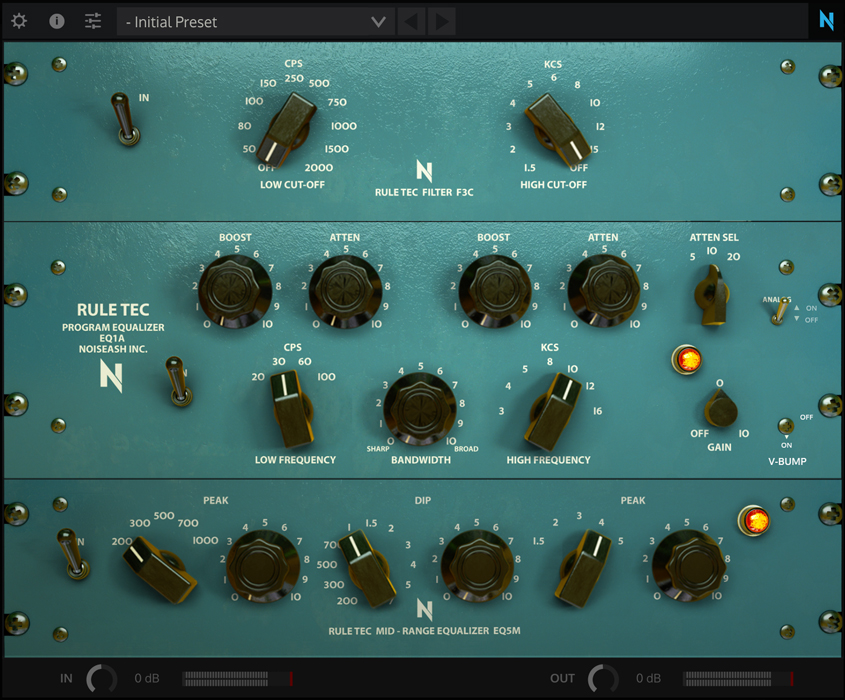Click the input 0 dB value
This screenshot has height=700, width=845.
click(x=147, y=678)
